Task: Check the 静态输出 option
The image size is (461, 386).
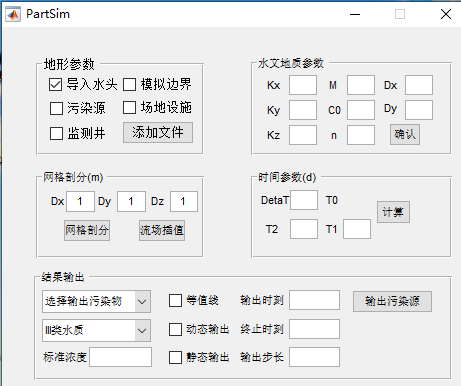Action: pos(175,357)
